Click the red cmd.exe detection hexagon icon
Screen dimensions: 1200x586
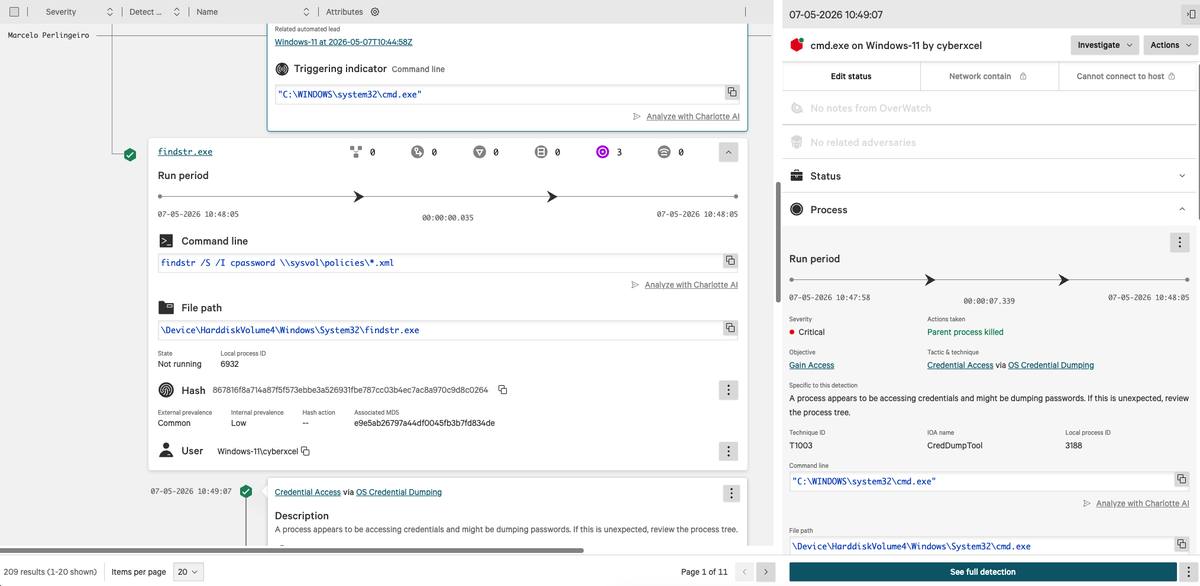coord(797,45)
